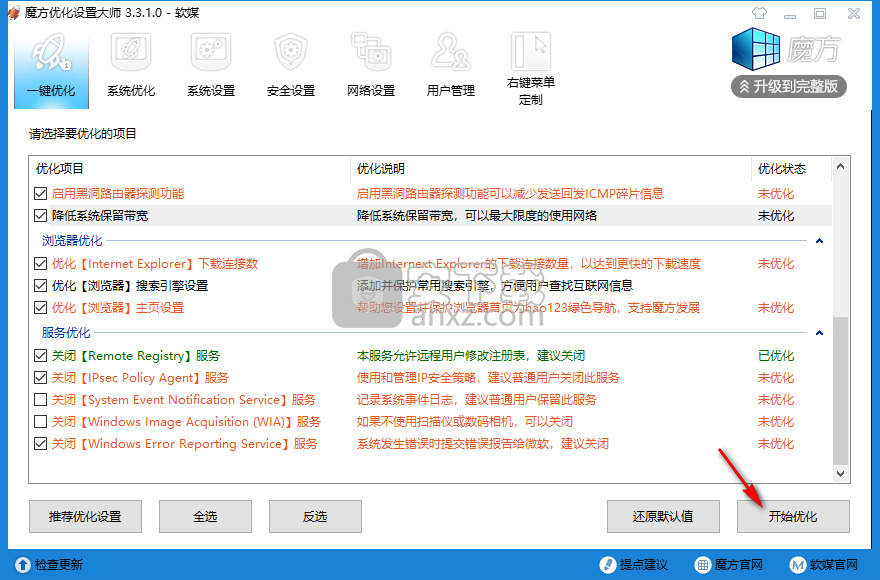Image resolution: width=880 pixels, height=580 pixels.
Task: Open the 魔方官网 link
Action: [738, 564]
